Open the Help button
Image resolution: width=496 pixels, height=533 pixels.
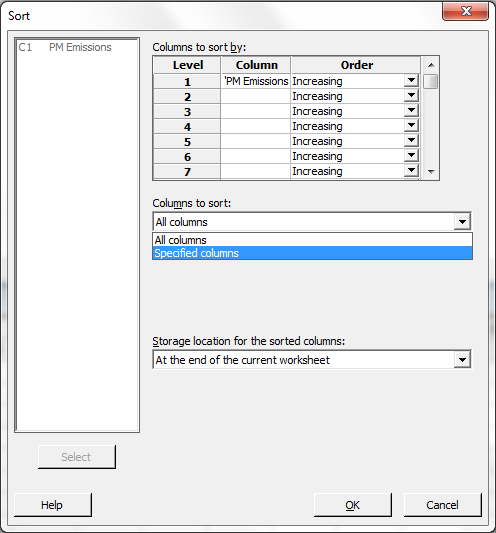[53, 505]
